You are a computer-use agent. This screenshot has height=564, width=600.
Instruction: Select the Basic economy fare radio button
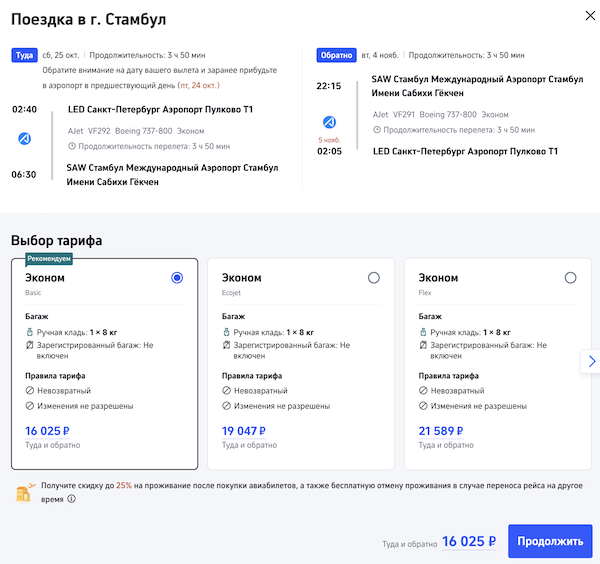(x=177, y=278)
